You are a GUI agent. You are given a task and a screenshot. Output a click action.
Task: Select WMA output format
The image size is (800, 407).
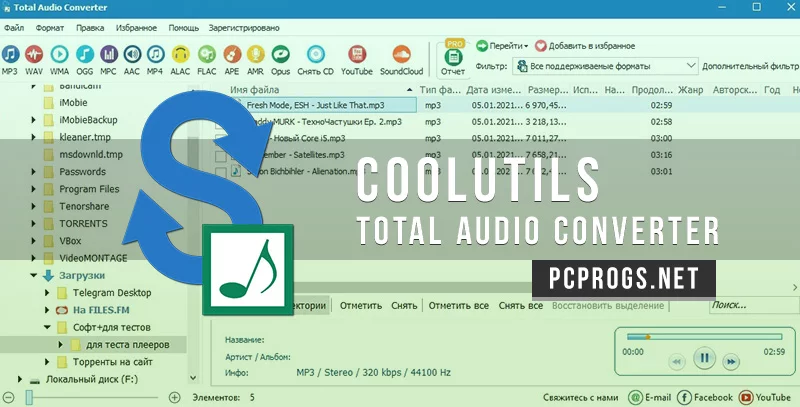coord(59,60)
